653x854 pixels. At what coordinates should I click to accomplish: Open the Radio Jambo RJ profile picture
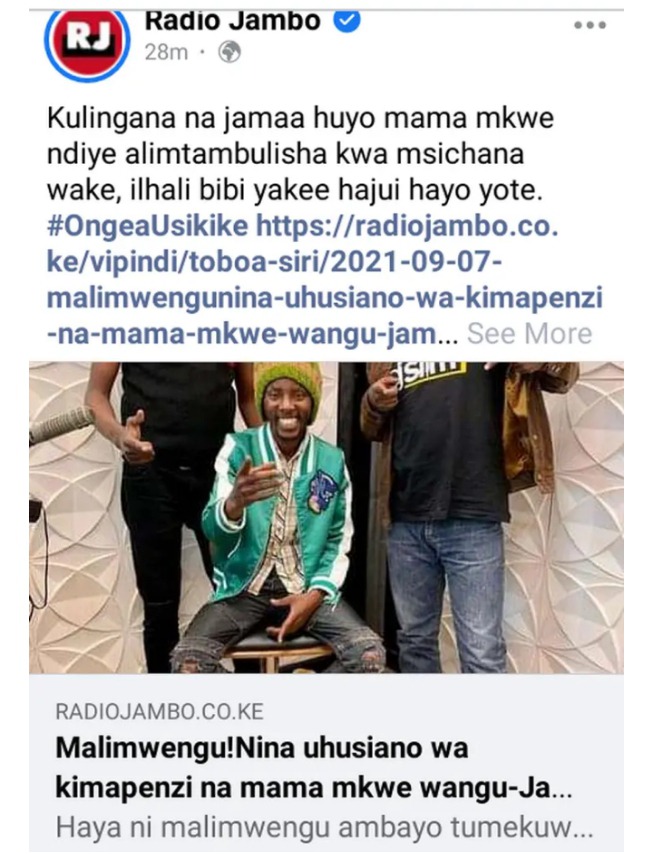pyautogui.click(x=87, y=44)
